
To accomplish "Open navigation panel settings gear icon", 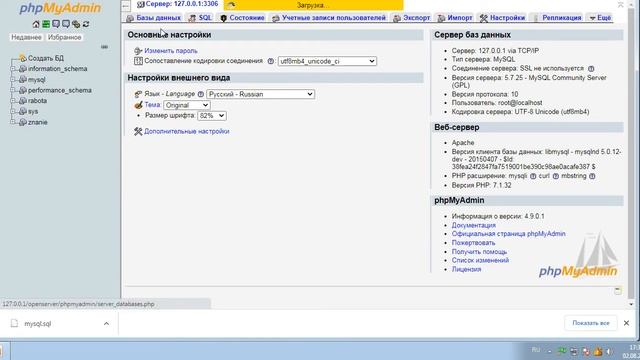I will (76, 24).
